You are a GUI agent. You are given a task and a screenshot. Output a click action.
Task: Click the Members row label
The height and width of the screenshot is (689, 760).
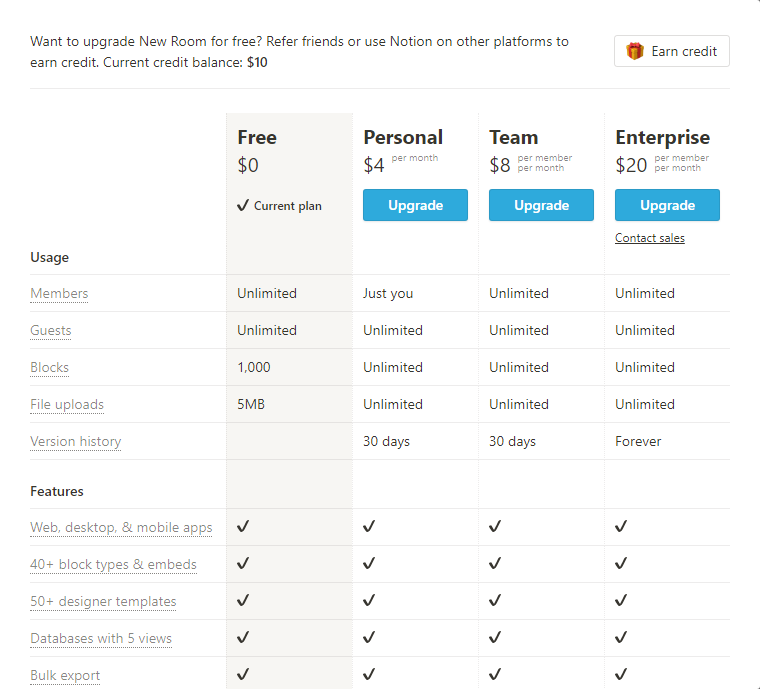tap(59, 293)
